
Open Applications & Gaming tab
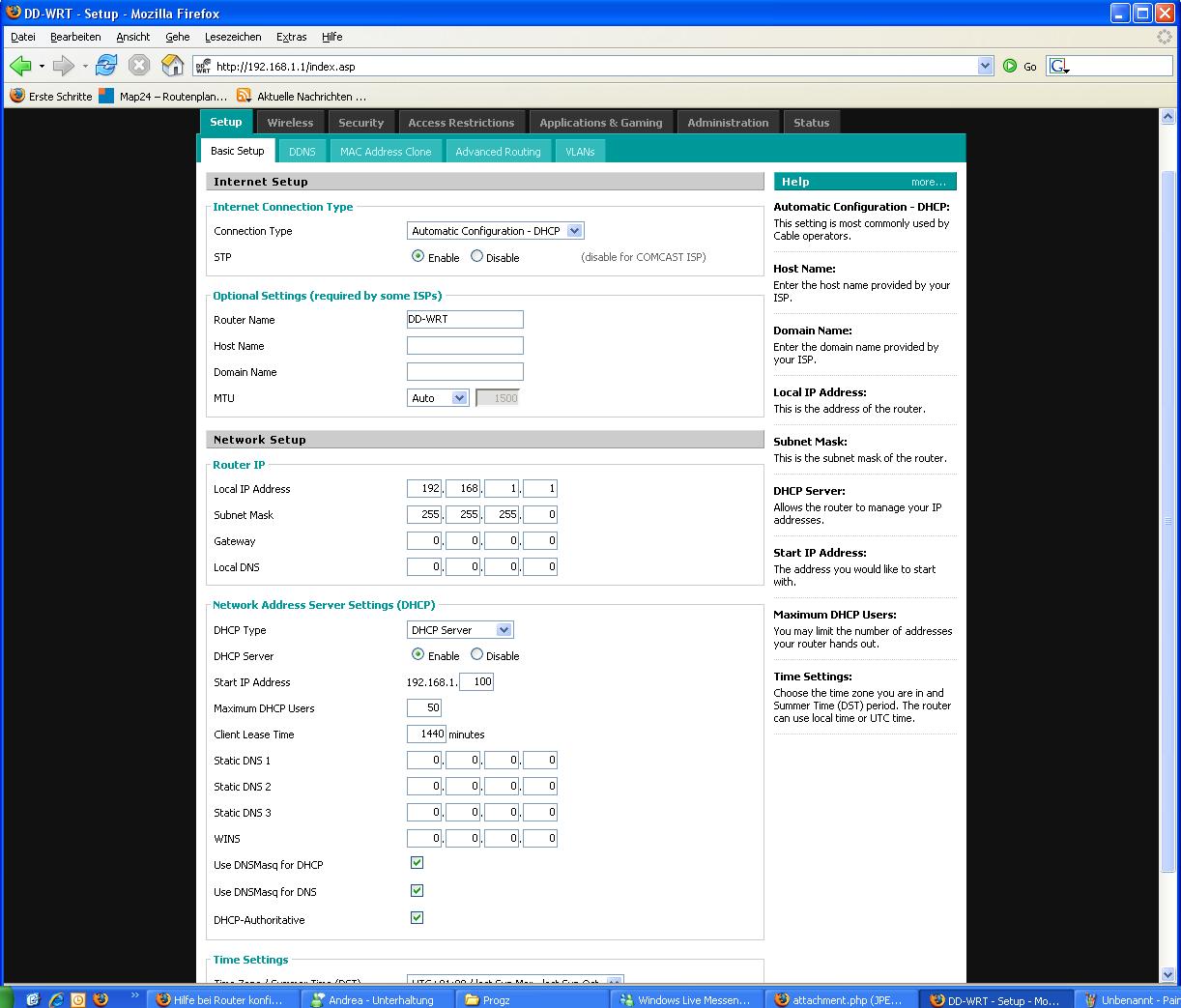click(601, 123)
